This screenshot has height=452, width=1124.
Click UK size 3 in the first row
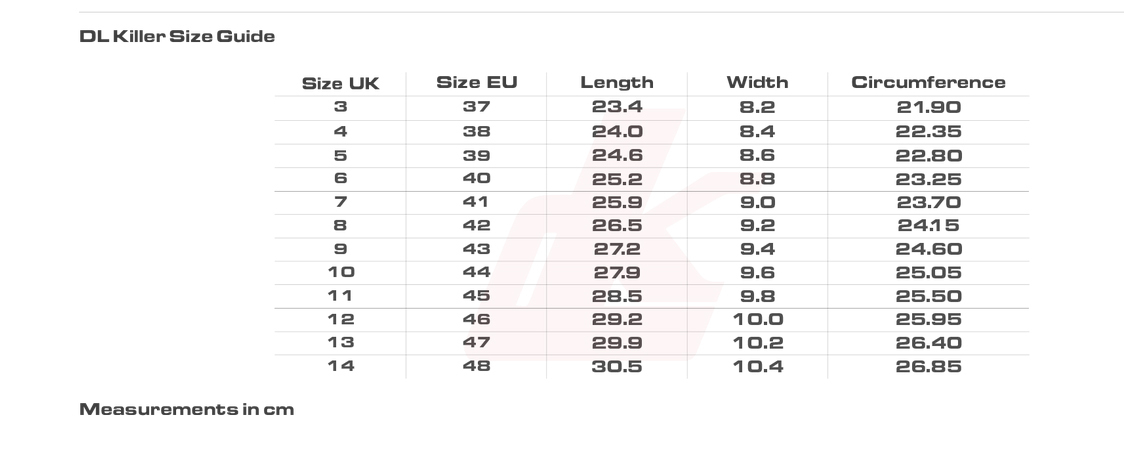coord(340,108)
